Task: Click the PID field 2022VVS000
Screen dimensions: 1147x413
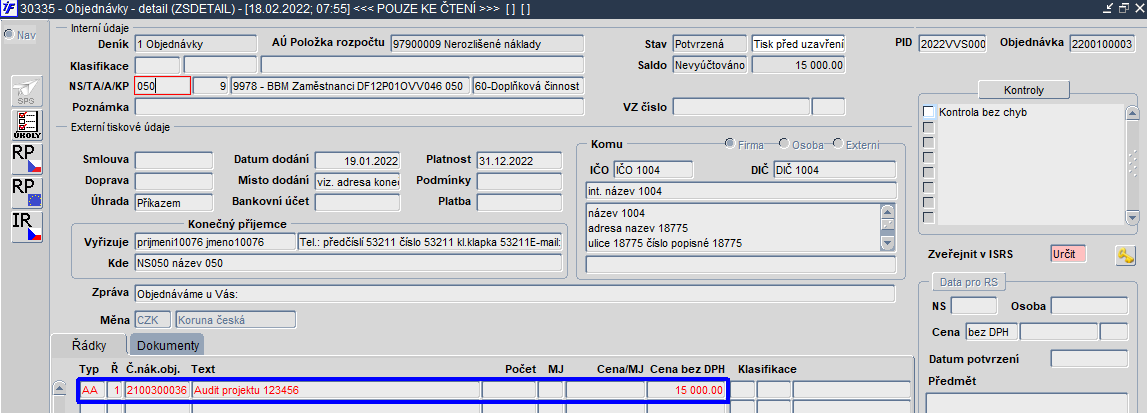Action: (953, 44)
